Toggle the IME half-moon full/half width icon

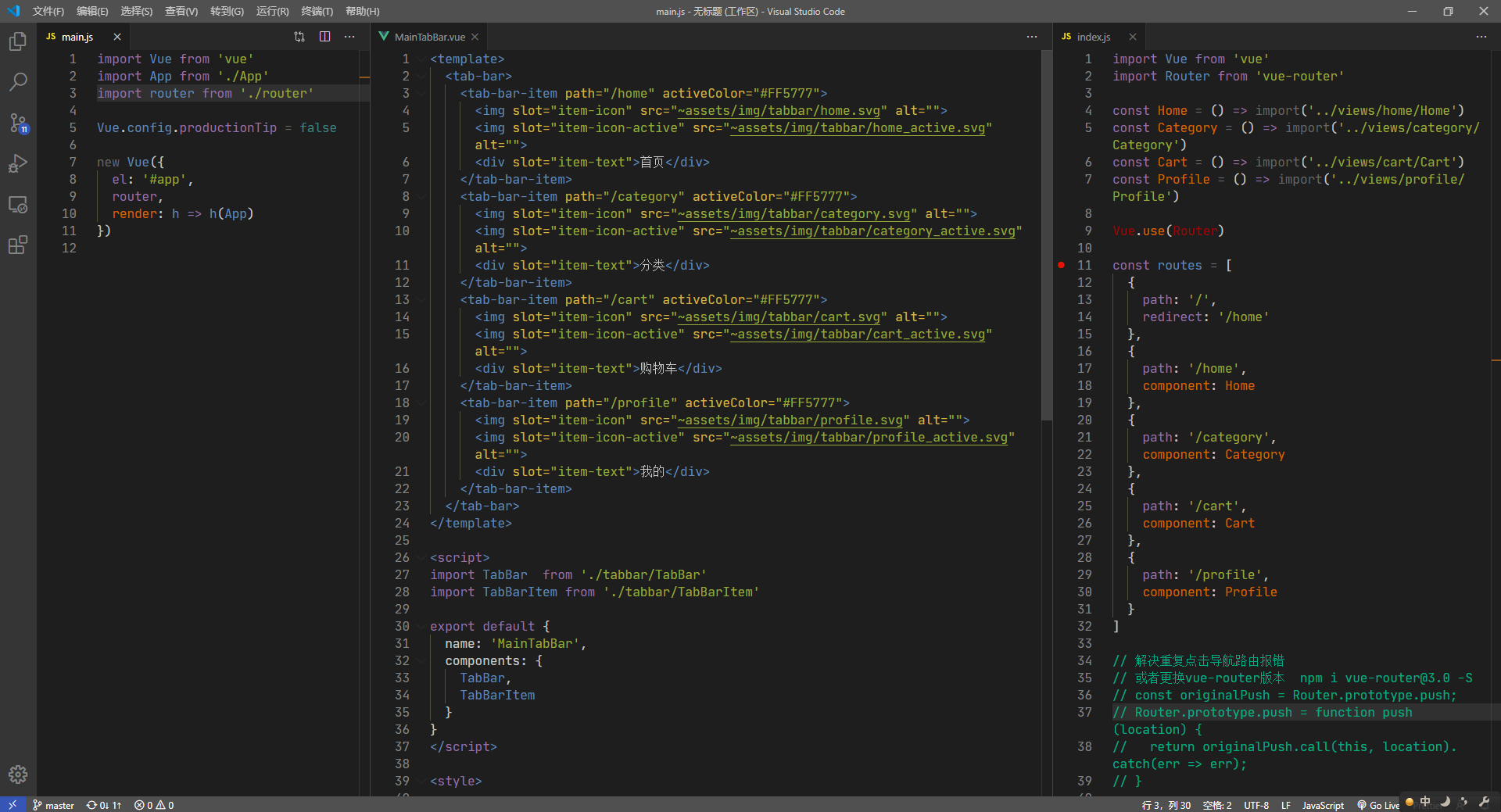pyautogui.click(x=1445, y=801)
